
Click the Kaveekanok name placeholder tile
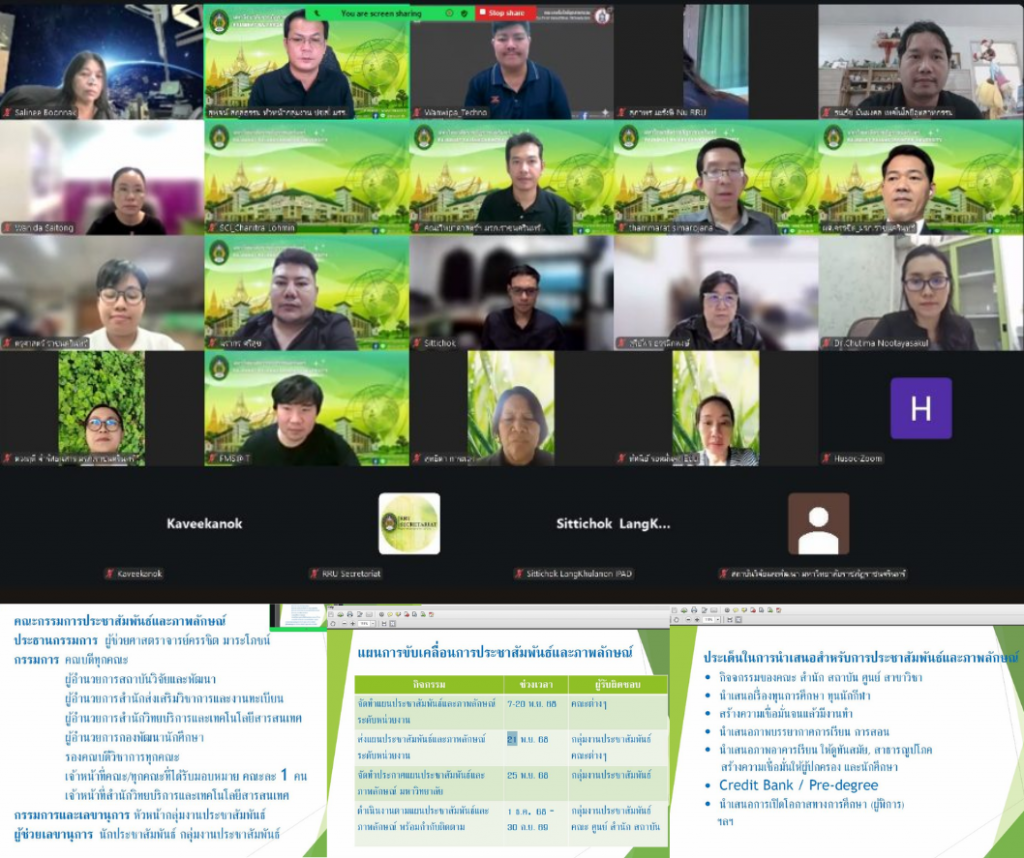pyautogui.click(x=204, y=523)
